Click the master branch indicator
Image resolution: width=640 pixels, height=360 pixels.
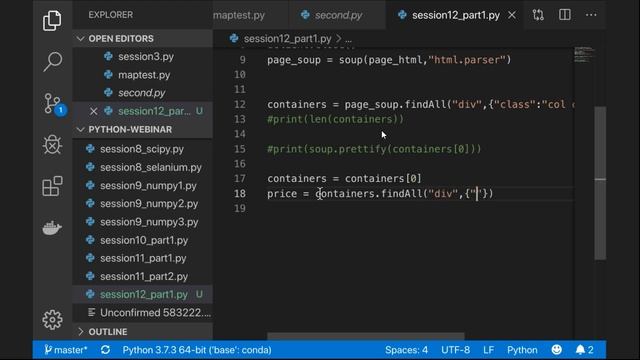click(x=66, y=350)
